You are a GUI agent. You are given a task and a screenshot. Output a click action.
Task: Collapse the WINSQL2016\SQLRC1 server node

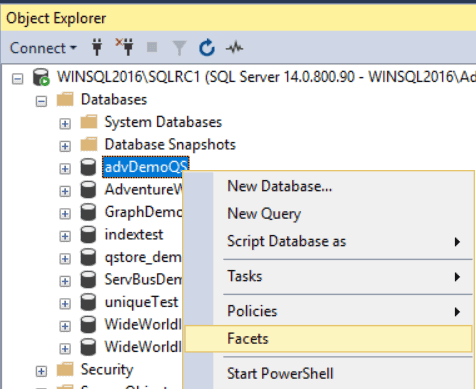[x=18, y=79]
